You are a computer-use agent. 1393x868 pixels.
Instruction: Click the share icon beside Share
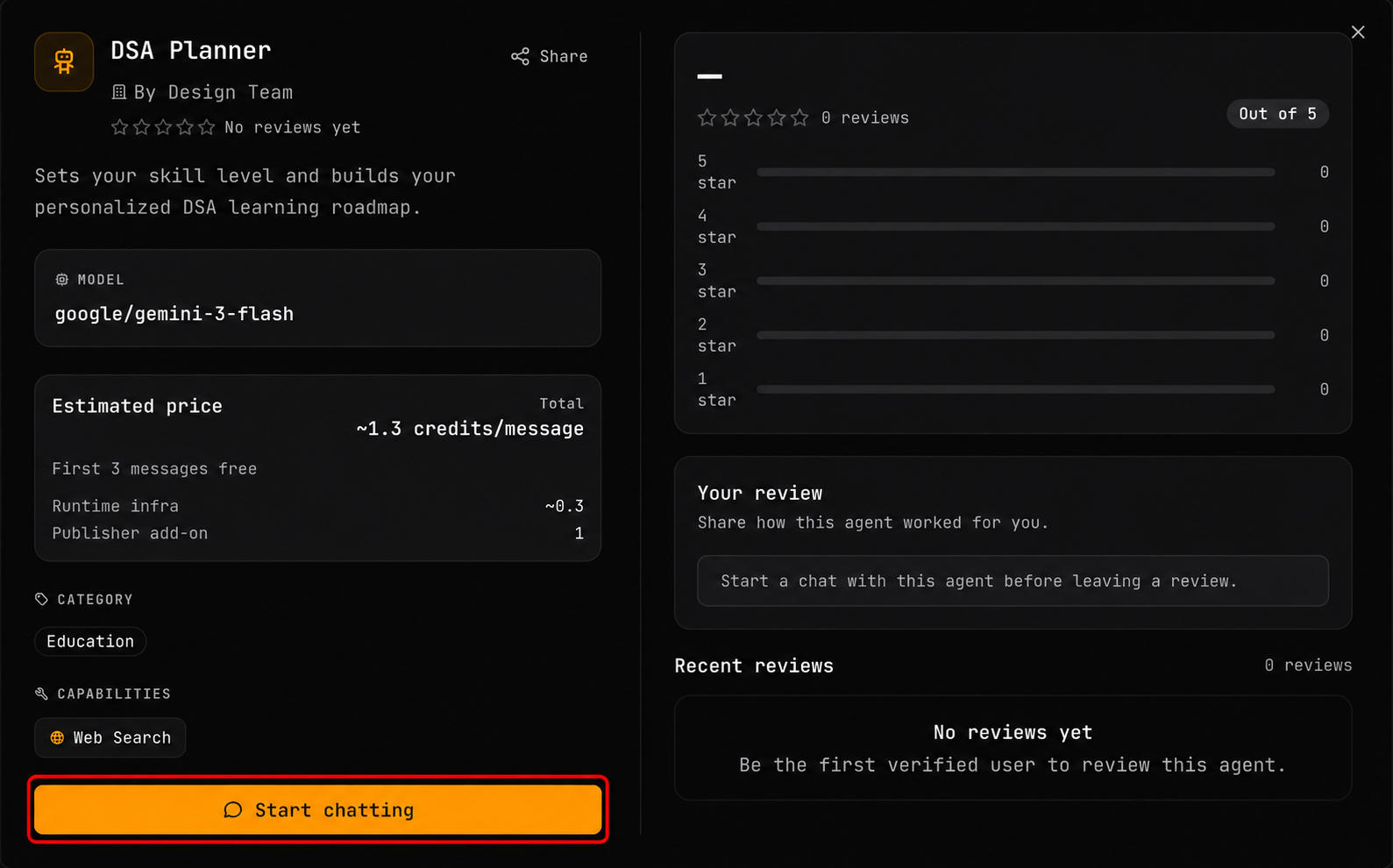coord(520,57)
